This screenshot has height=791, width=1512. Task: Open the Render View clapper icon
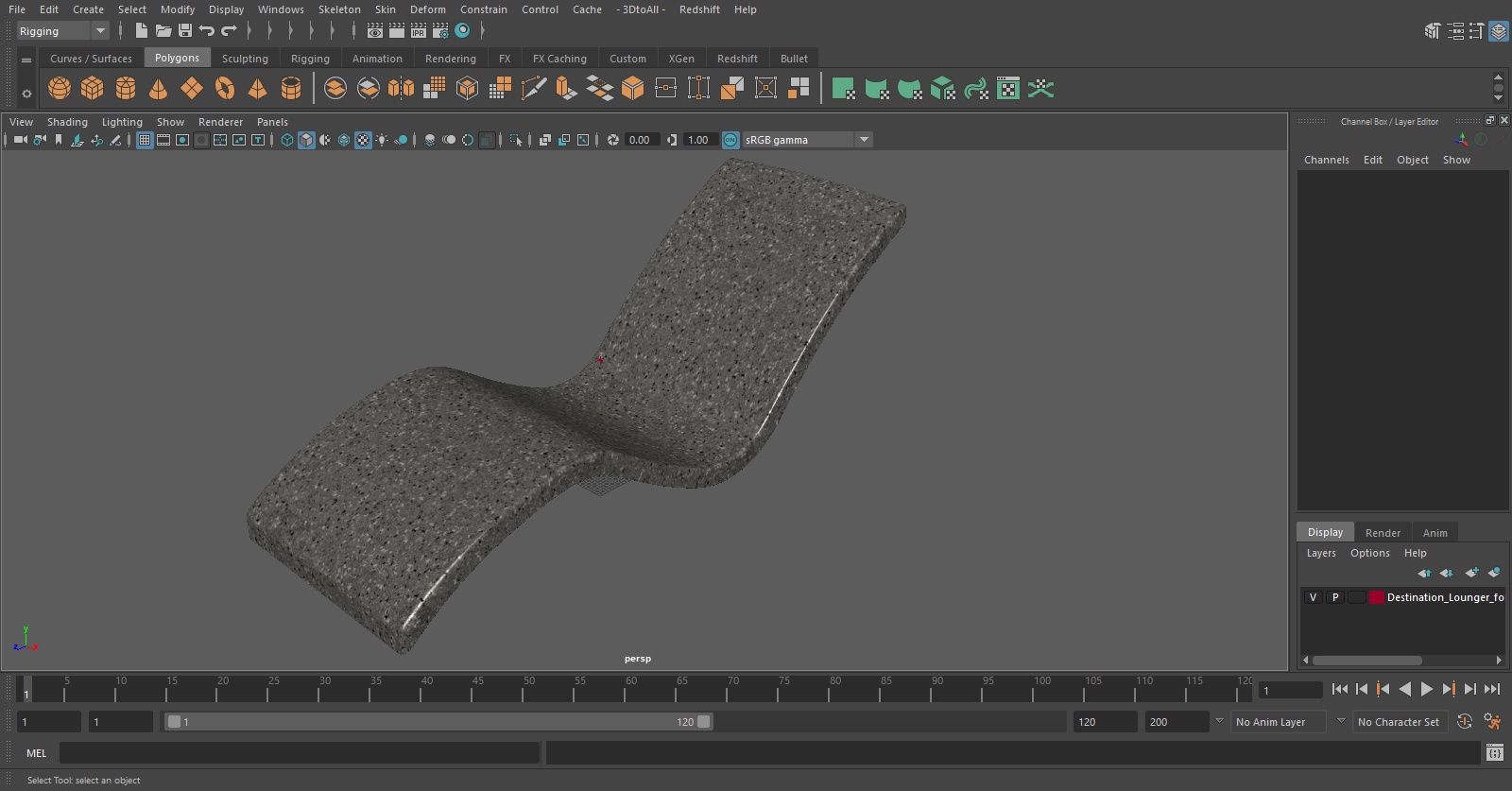coord(375,31)
